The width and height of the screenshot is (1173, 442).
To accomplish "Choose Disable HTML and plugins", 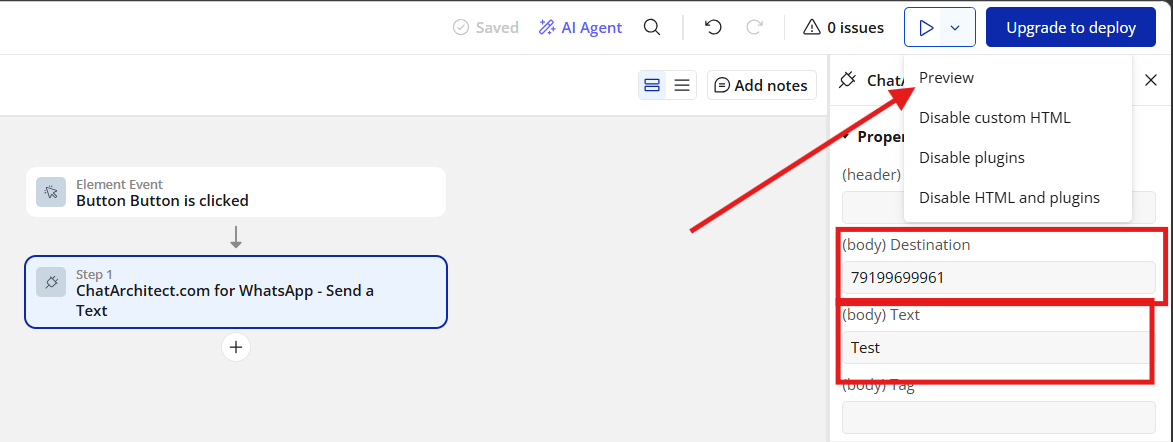I will click(1009, 198).
